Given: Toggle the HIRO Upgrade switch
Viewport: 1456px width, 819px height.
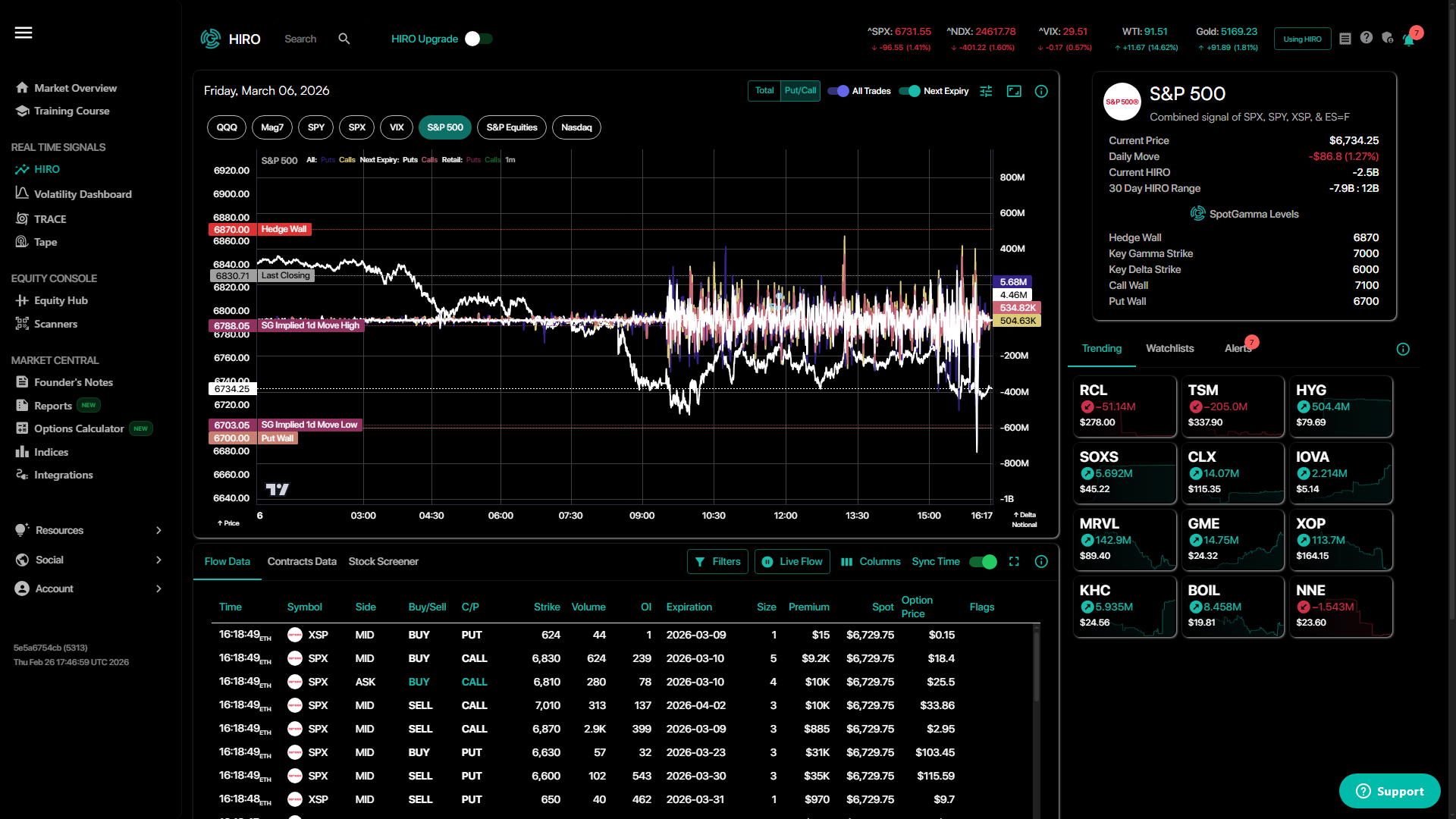Looking at the screenshot, I should 479,39.
